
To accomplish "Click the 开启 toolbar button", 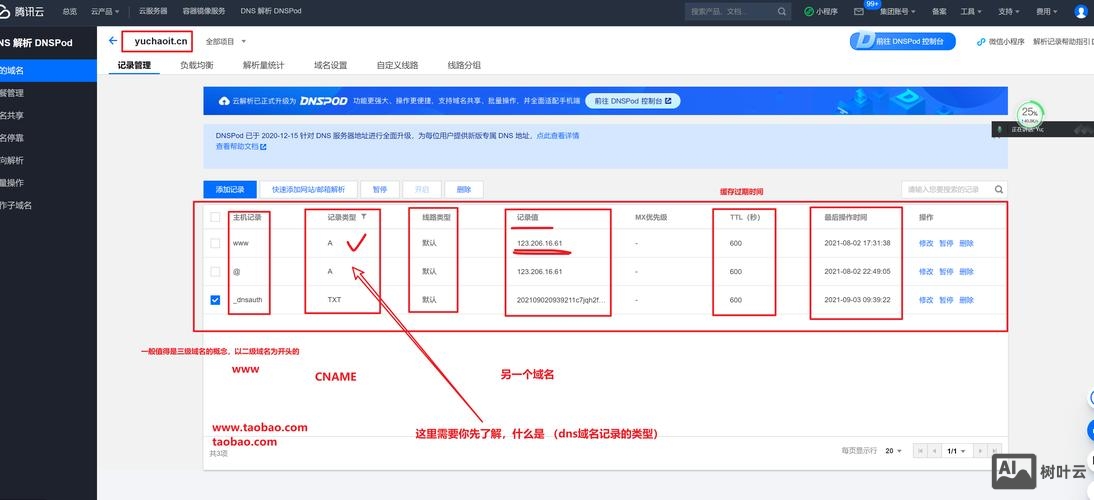I will pos(422,189).
